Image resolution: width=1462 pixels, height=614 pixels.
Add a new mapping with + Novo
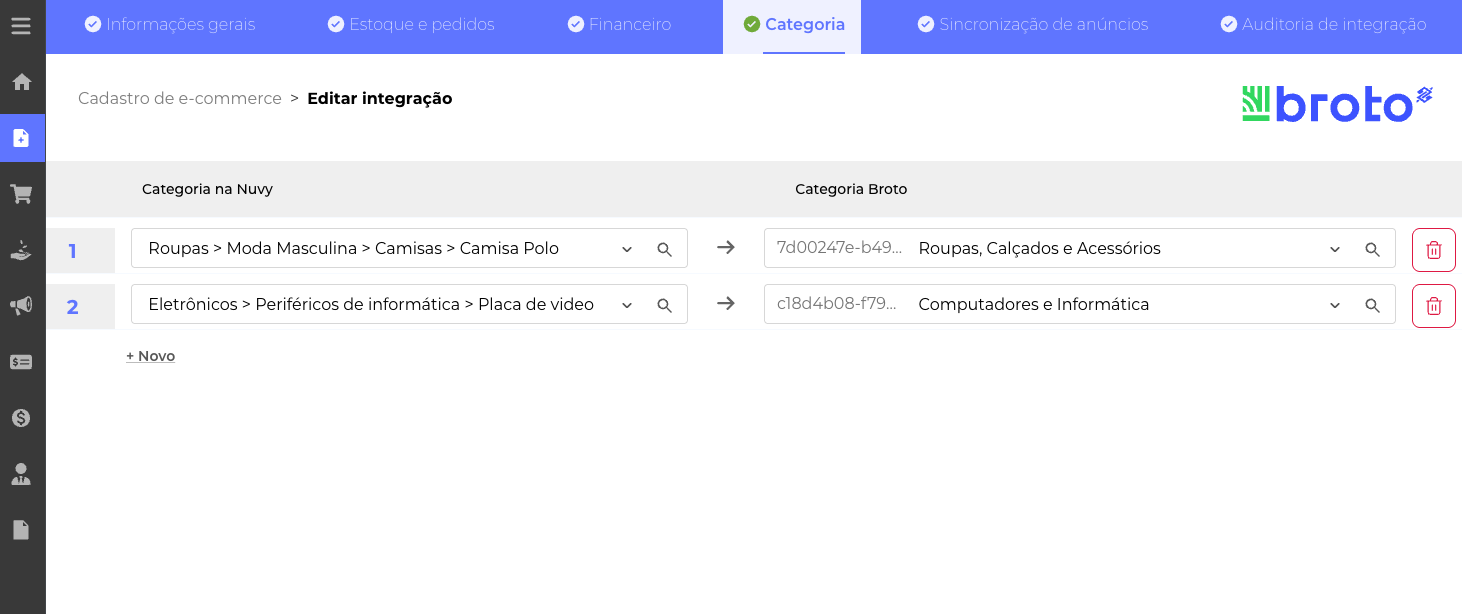[150, 356]
